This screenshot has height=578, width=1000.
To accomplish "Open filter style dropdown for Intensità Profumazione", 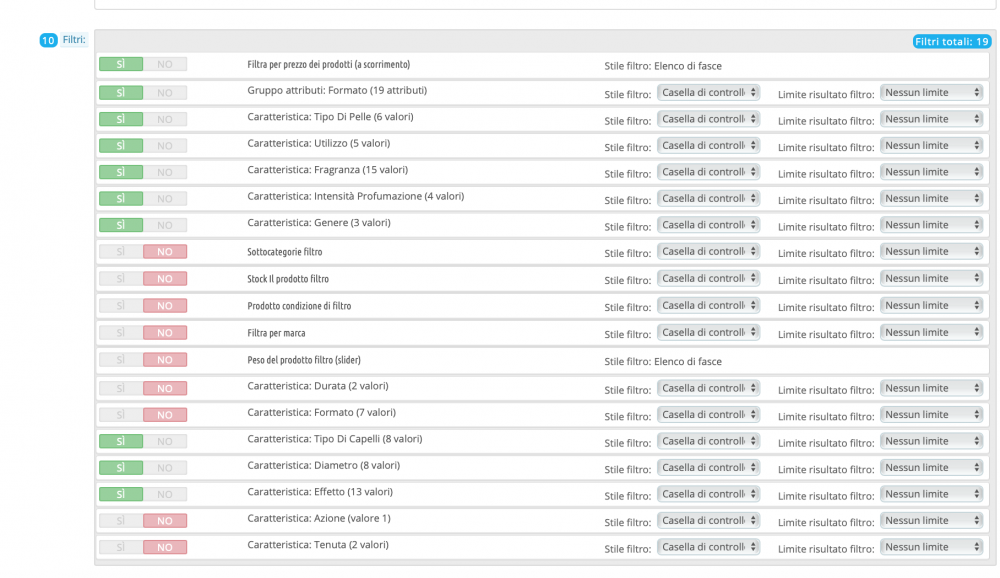I will (708, 198).
